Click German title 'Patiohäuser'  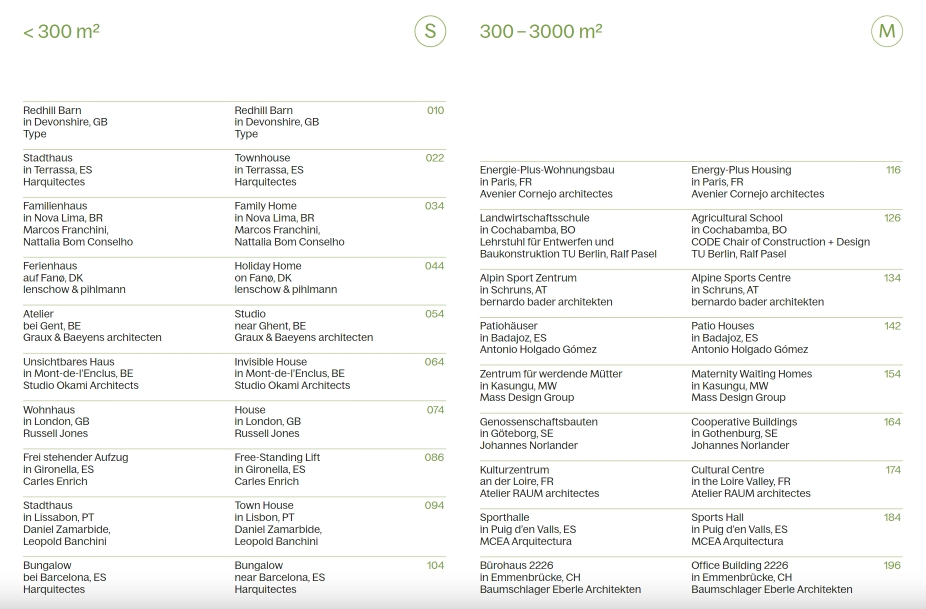click(508, 325)
